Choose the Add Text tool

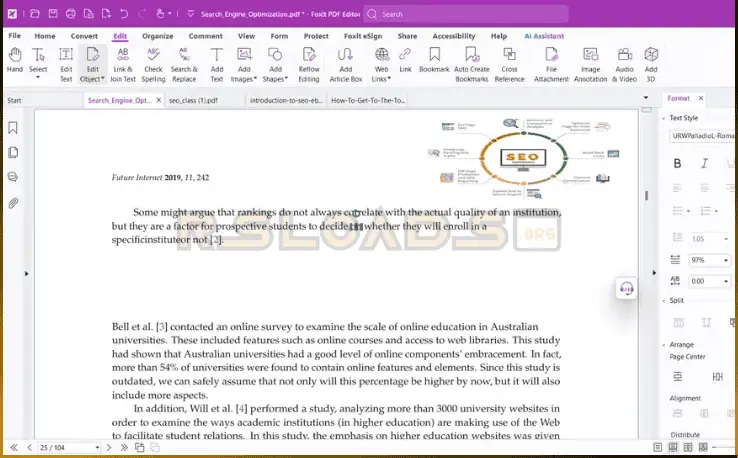217,65
